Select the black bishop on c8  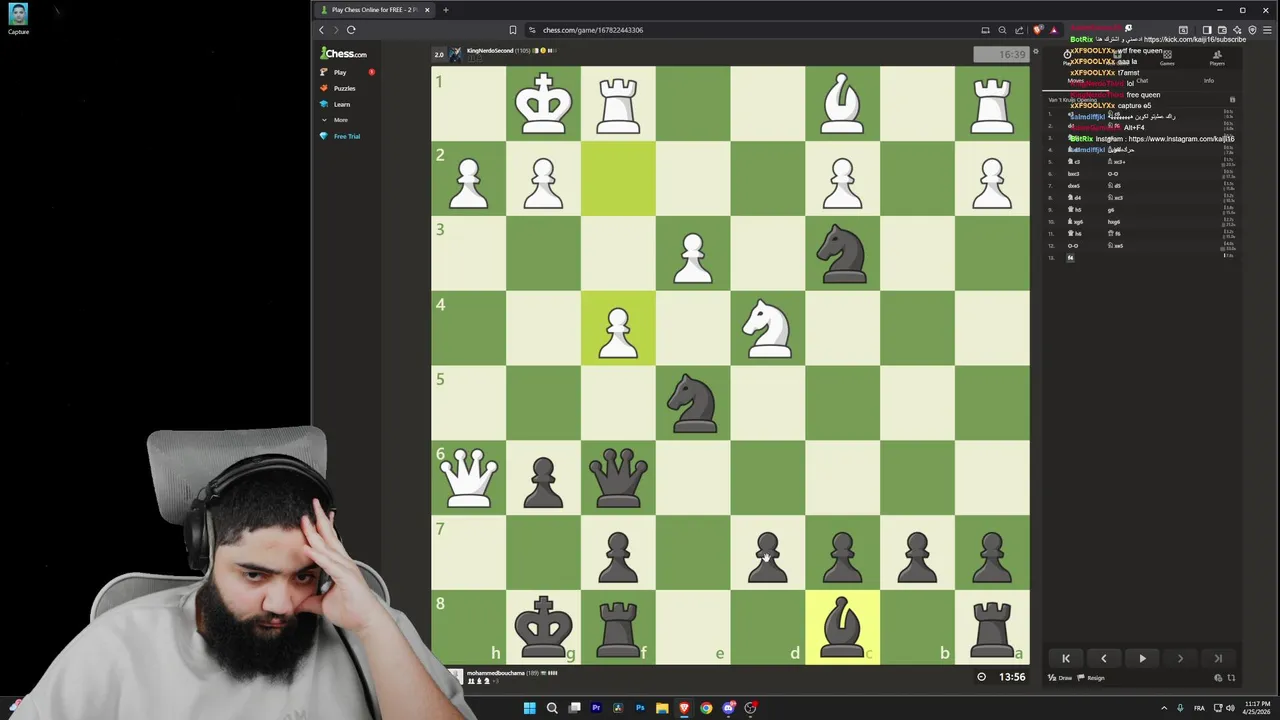pos(842,627)
